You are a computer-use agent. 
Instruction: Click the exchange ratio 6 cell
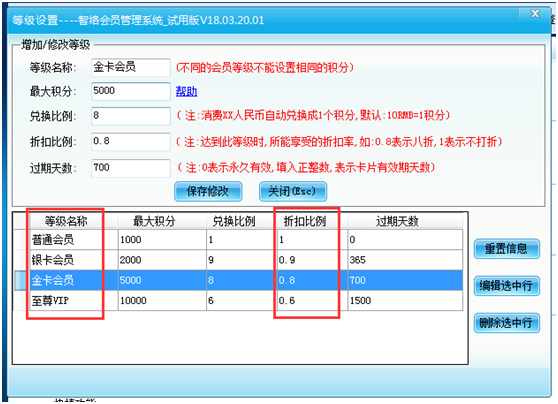241,300
